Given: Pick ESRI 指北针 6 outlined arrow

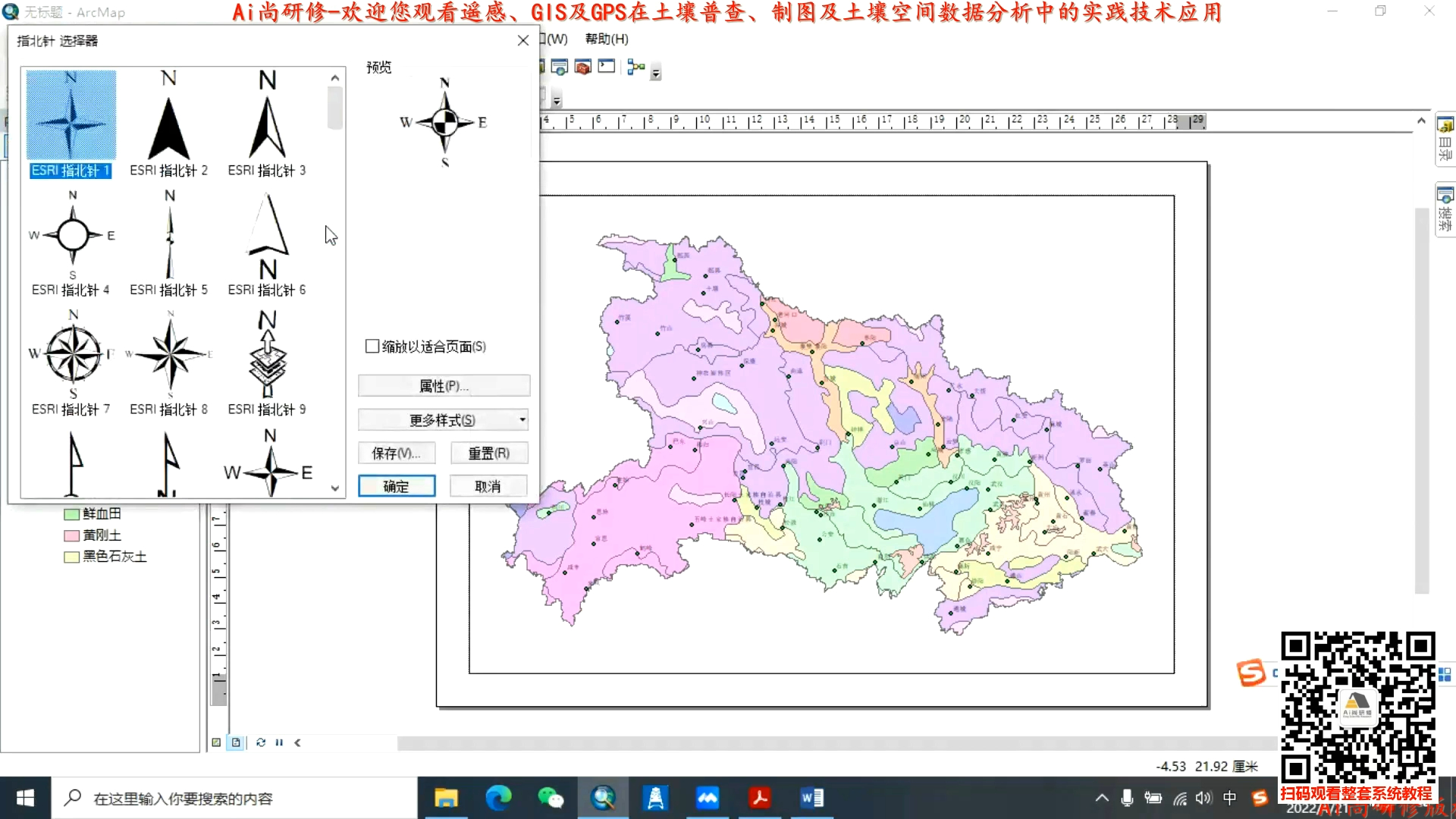Looking at the screenshot, I should tap(267, 243).
